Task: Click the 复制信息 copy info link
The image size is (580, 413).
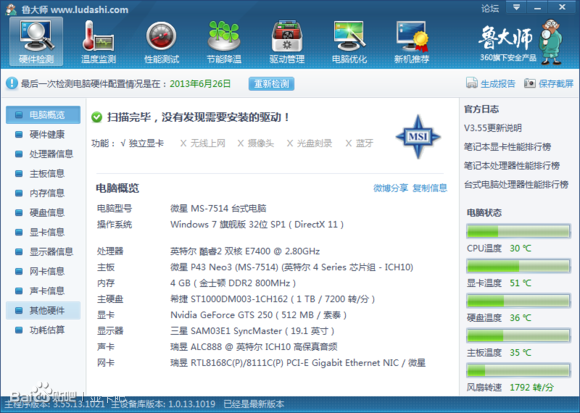Action: [x=430, y=188]
